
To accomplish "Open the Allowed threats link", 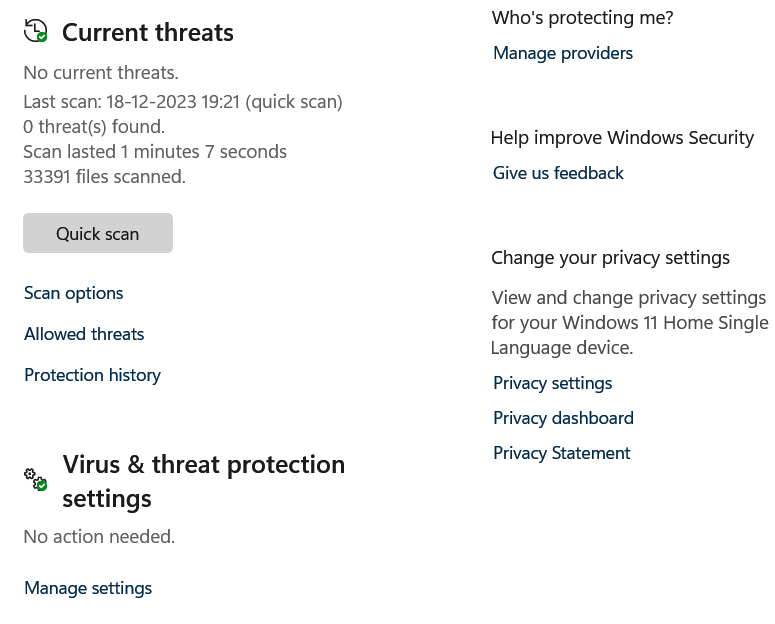I will (x=84, y=334).
